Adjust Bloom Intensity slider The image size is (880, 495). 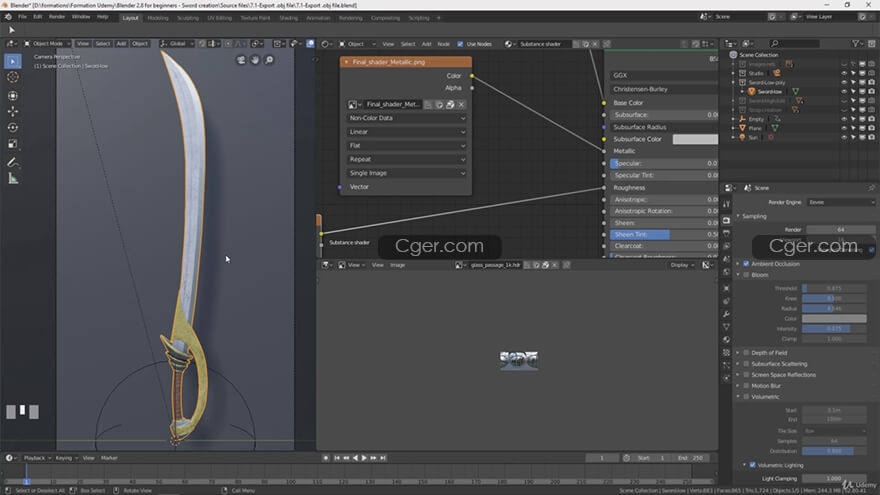[833, 329]
